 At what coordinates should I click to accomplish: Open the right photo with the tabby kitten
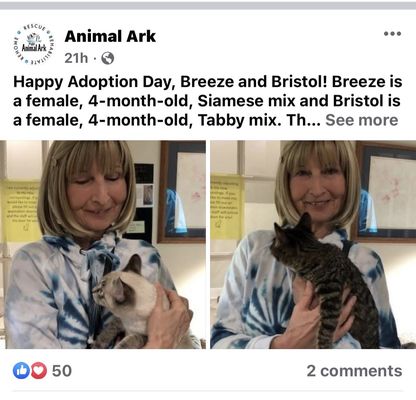point(313,245)
